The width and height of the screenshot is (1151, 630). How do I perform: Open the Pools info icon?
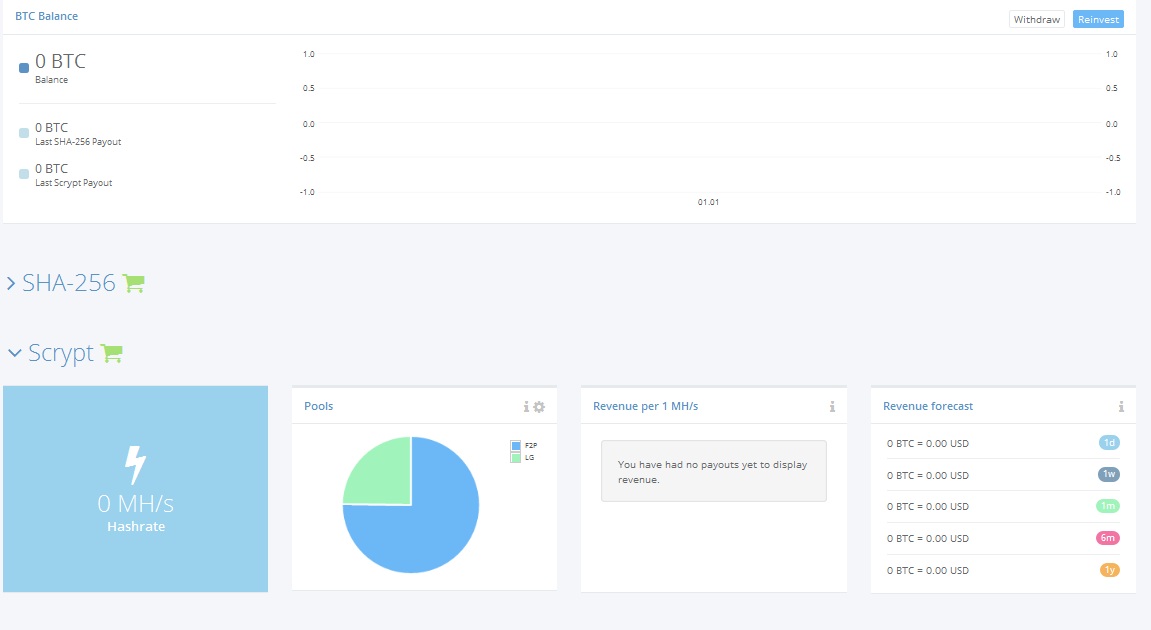pyautogui.click(x=526, y=407)
